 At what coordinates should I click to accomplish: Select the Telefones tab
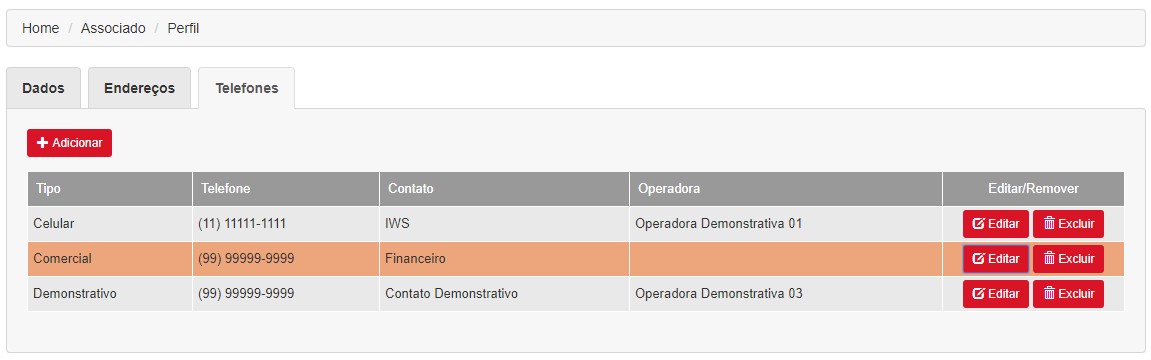tap(247, 88)
